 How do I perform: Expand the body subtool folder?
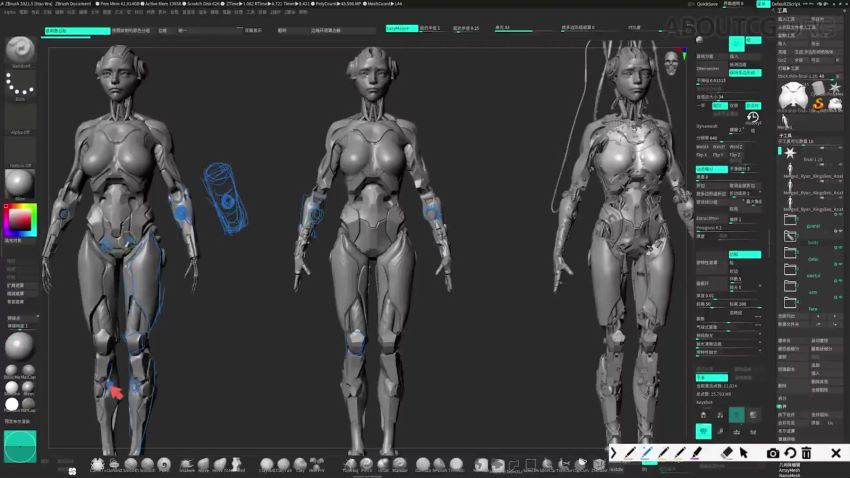[790, 236]
